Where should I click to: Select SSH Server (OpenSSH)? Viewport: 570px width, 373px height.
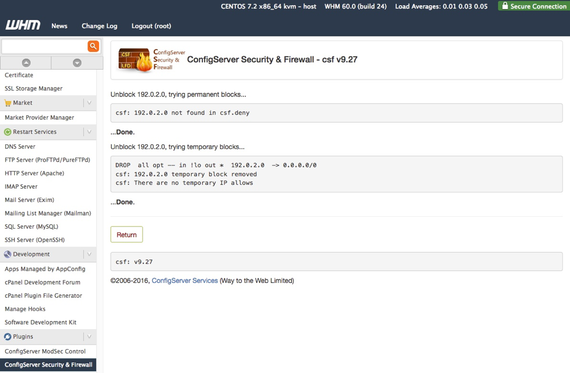(x=35, y=240)
